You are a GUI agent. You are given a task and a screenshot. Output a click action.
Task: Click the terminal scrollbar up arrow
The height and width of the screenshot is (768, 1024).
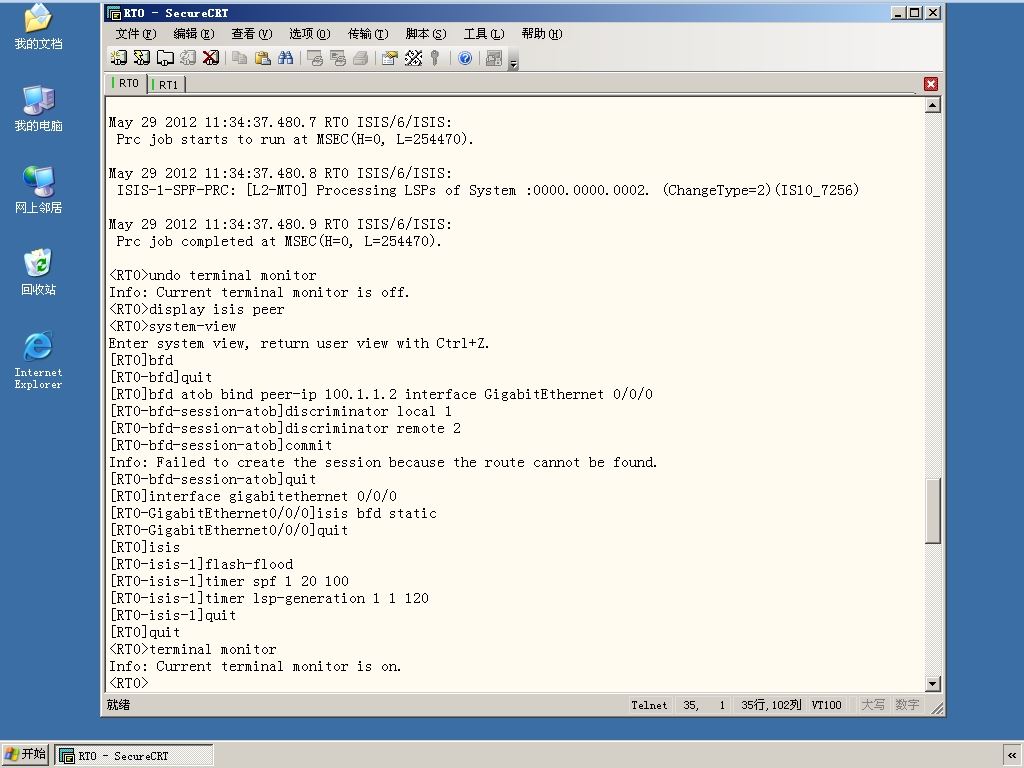(933, 105)
